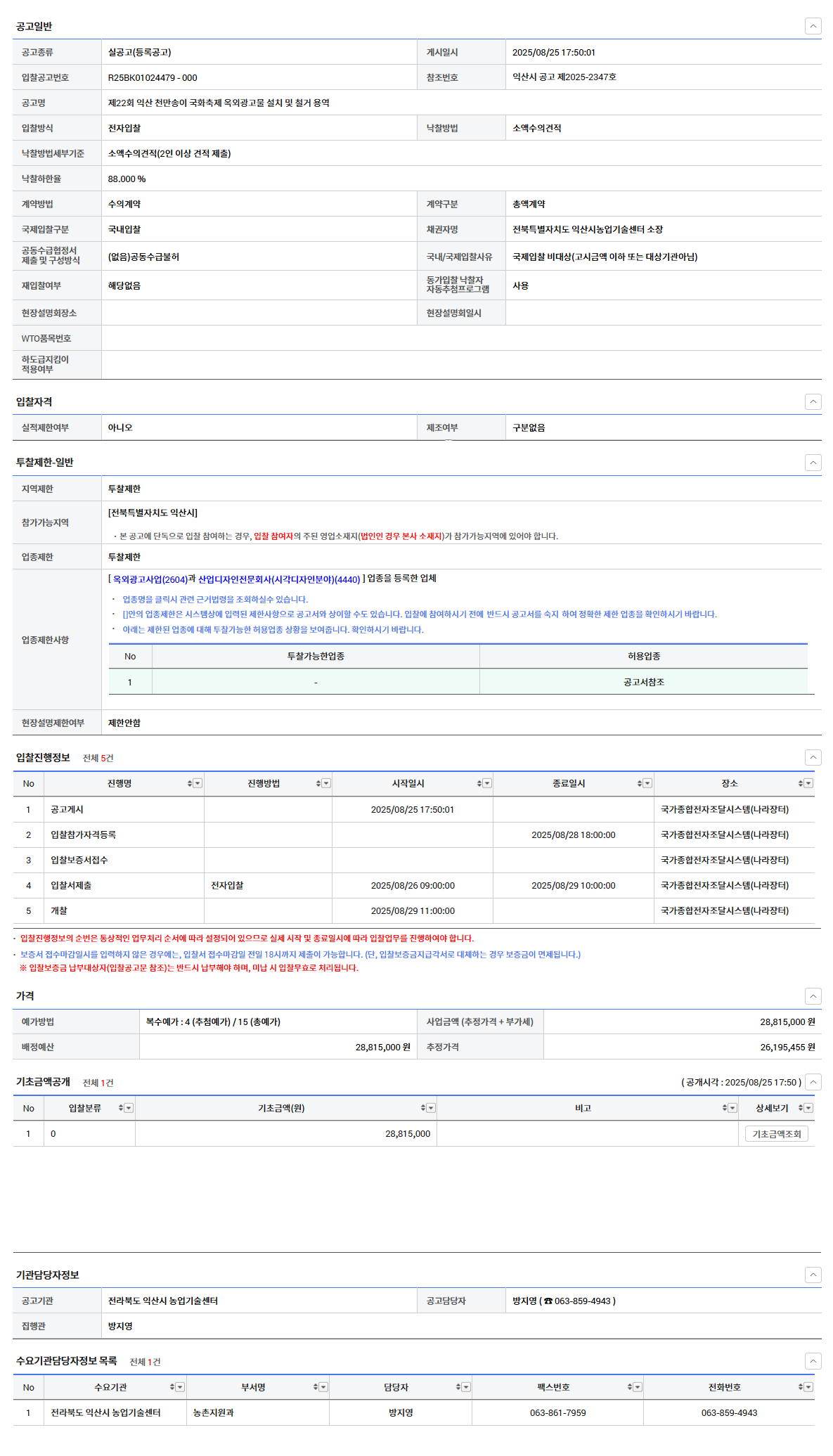Select bid number R25BK01024479 - 000

[153, 77]
